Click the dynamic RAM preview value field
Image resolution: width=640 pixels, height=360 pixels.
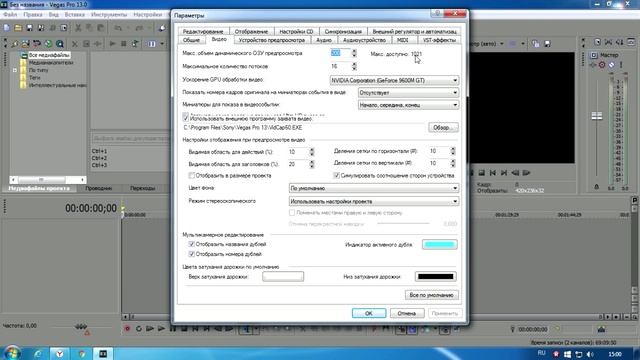click(x=340, y=53)
